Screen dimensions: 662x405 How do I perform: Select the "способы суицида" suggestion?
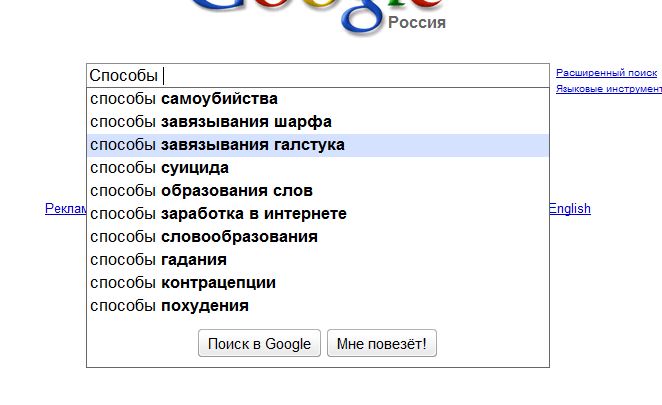(160, 168)
